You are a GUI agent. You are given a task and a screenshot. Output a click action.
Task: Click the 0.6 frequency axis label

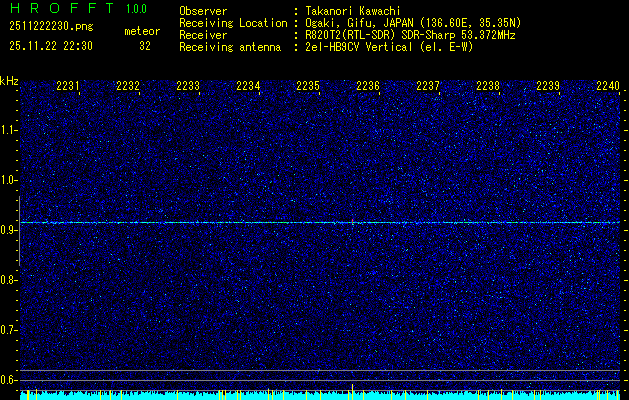coord(8,380)
